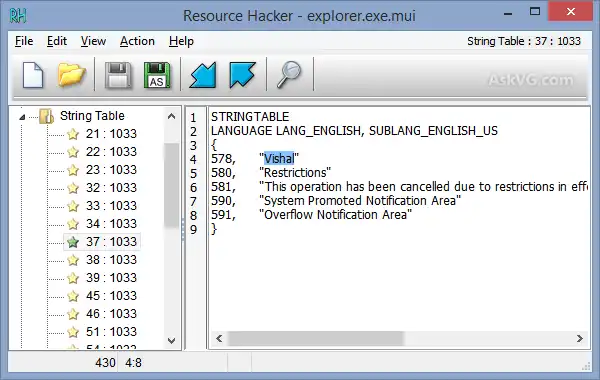The width and height of the screenshot is (600, 380).
Task: Select tree entry 46 : 1033
Action: 111,314
